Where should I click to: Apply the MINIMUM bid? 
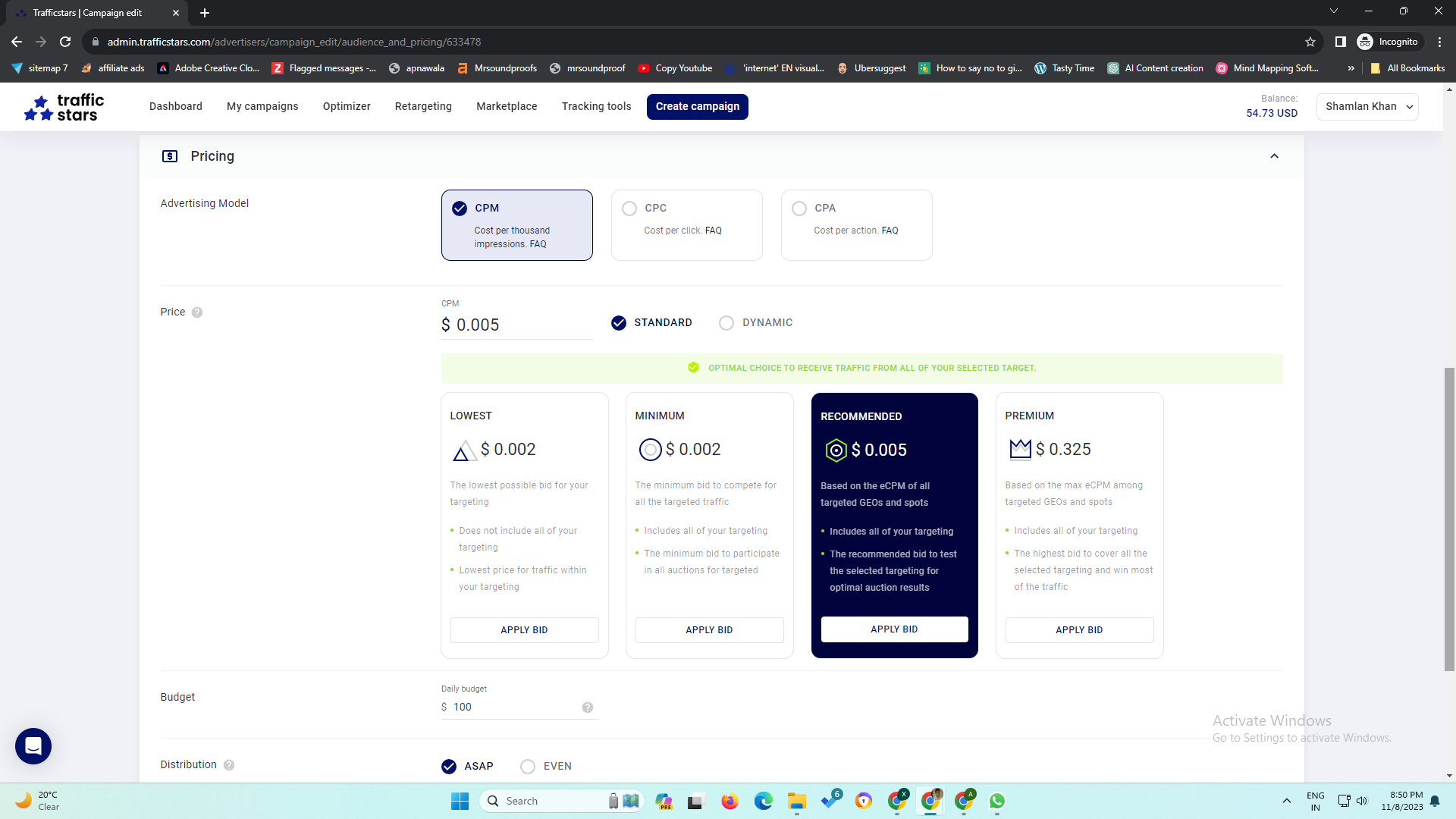[710, 630]
